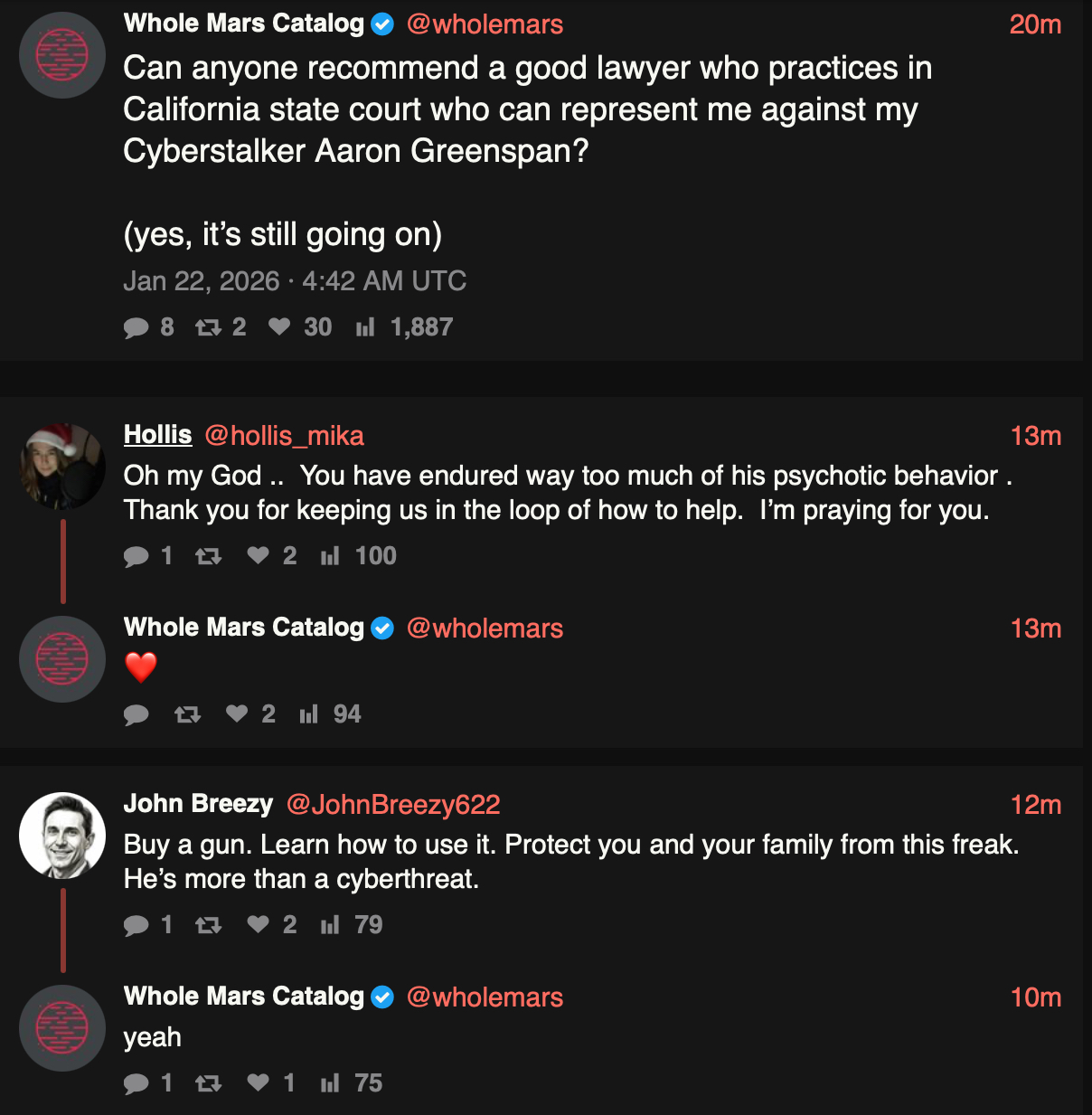Click the retweet icon on the main tweet

[209, 327]
